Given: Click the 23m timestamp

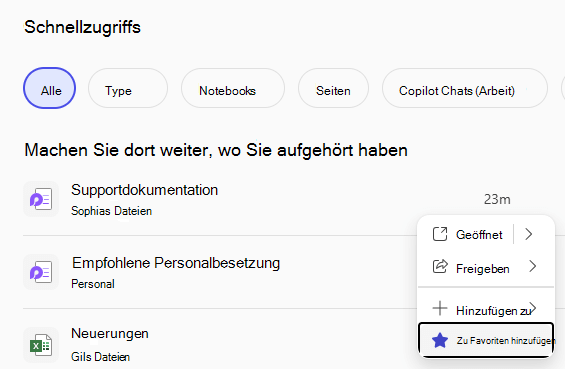Looking at the screenshot, I should pos(497,199).
